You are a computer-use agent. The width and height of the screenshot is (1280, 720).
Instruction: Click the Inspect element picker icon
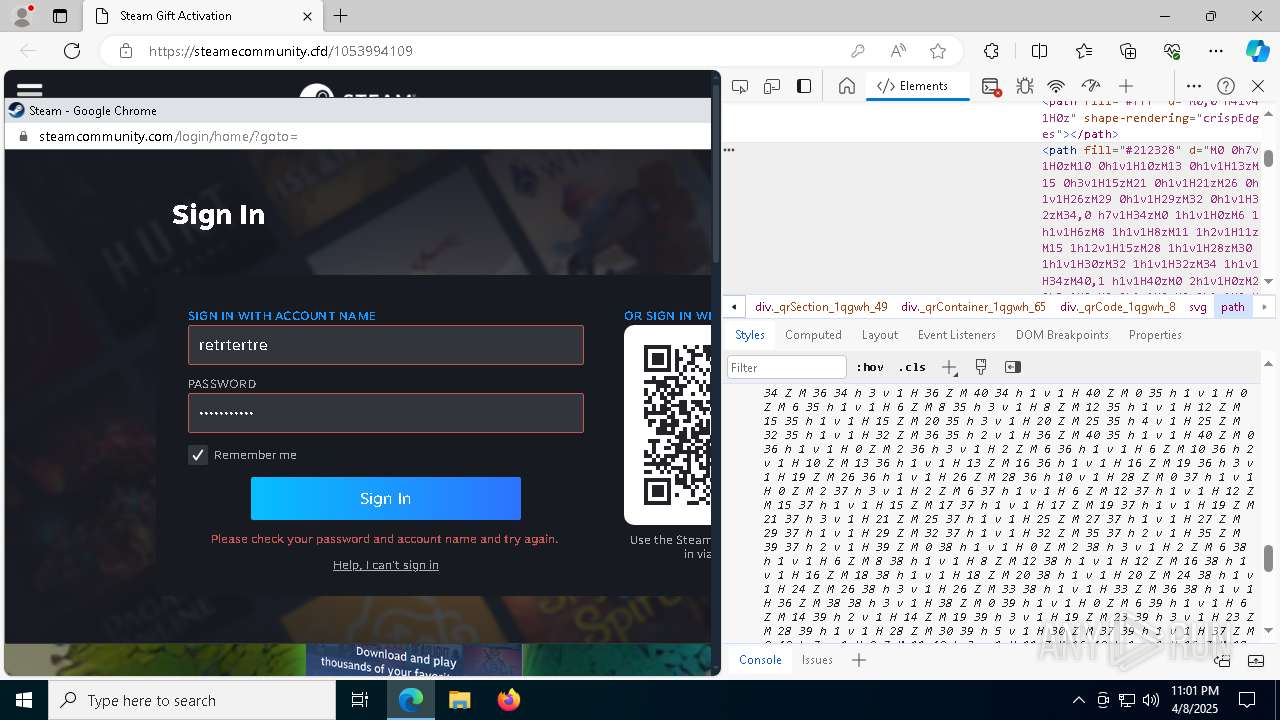(x=740, y=87)
